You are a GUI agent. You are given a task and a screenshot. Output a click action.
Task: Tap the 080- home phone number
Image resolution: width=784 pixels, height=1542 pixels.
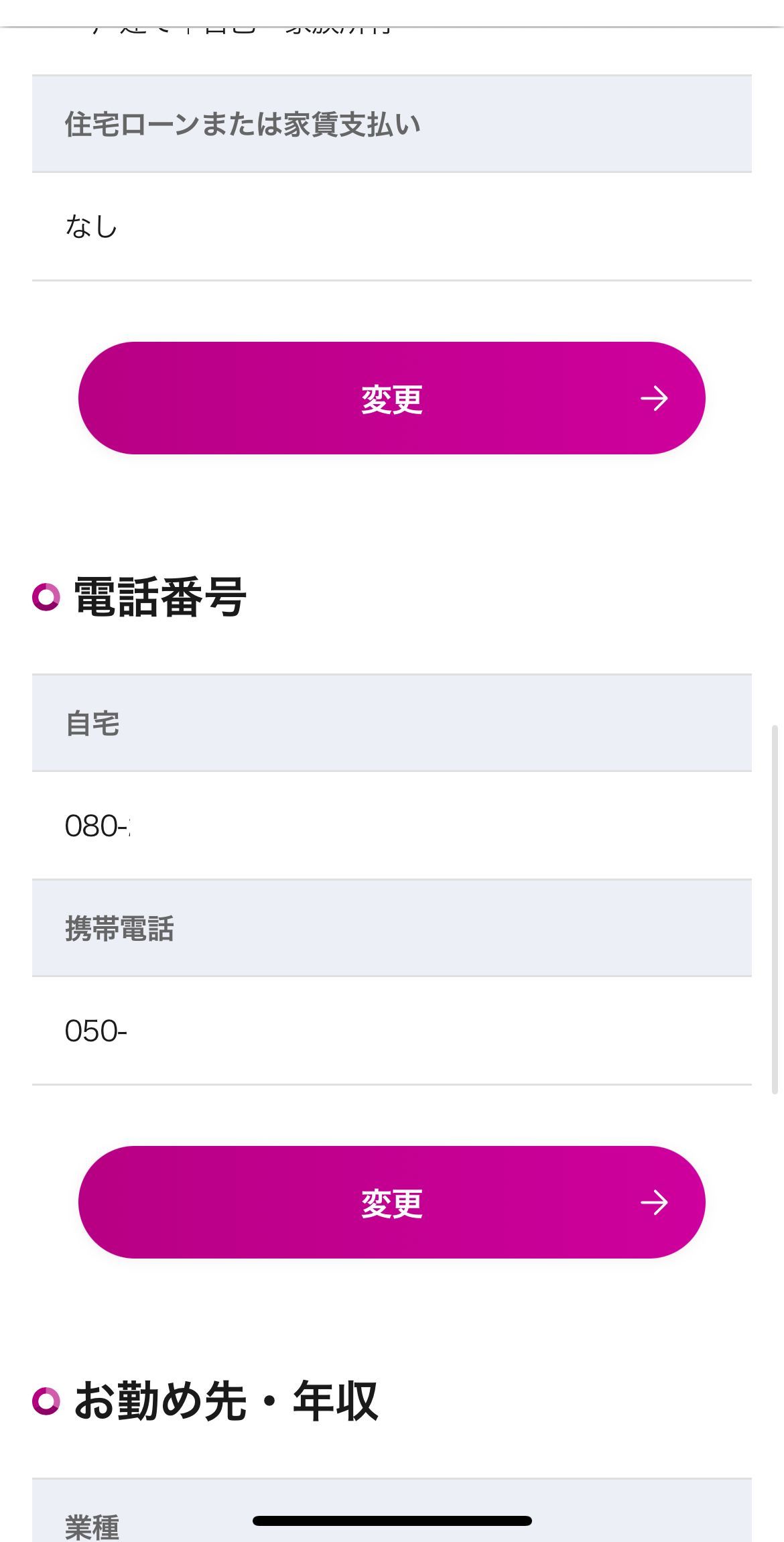point(97,826)
